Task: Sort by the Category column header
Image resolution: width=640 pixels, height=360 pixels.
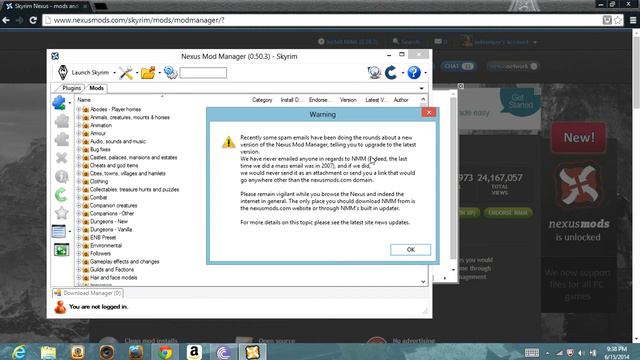Action: click(x=262, y=100)
